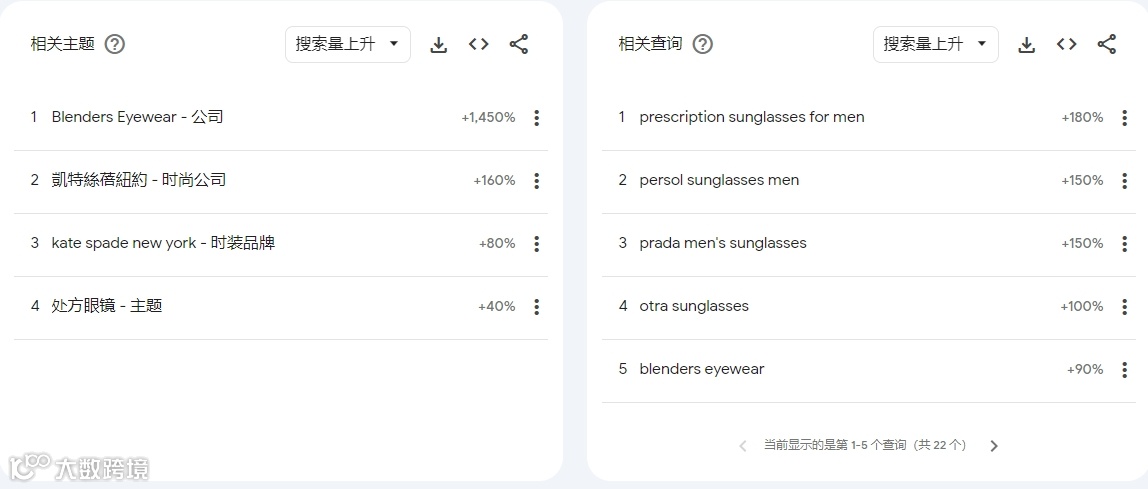
Task: Open query prada men's sunglasses
Action: click(x=723, y=243)
